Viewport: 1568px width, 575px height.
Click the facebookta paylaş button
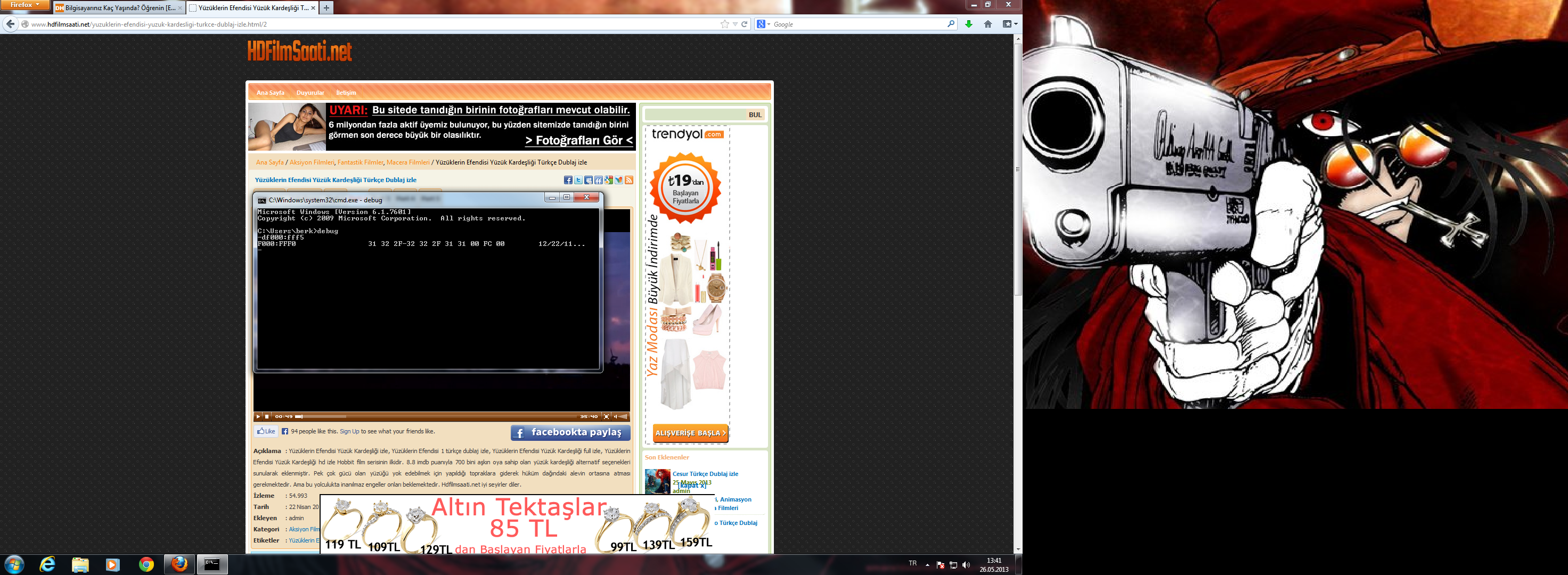click(570, 433)
